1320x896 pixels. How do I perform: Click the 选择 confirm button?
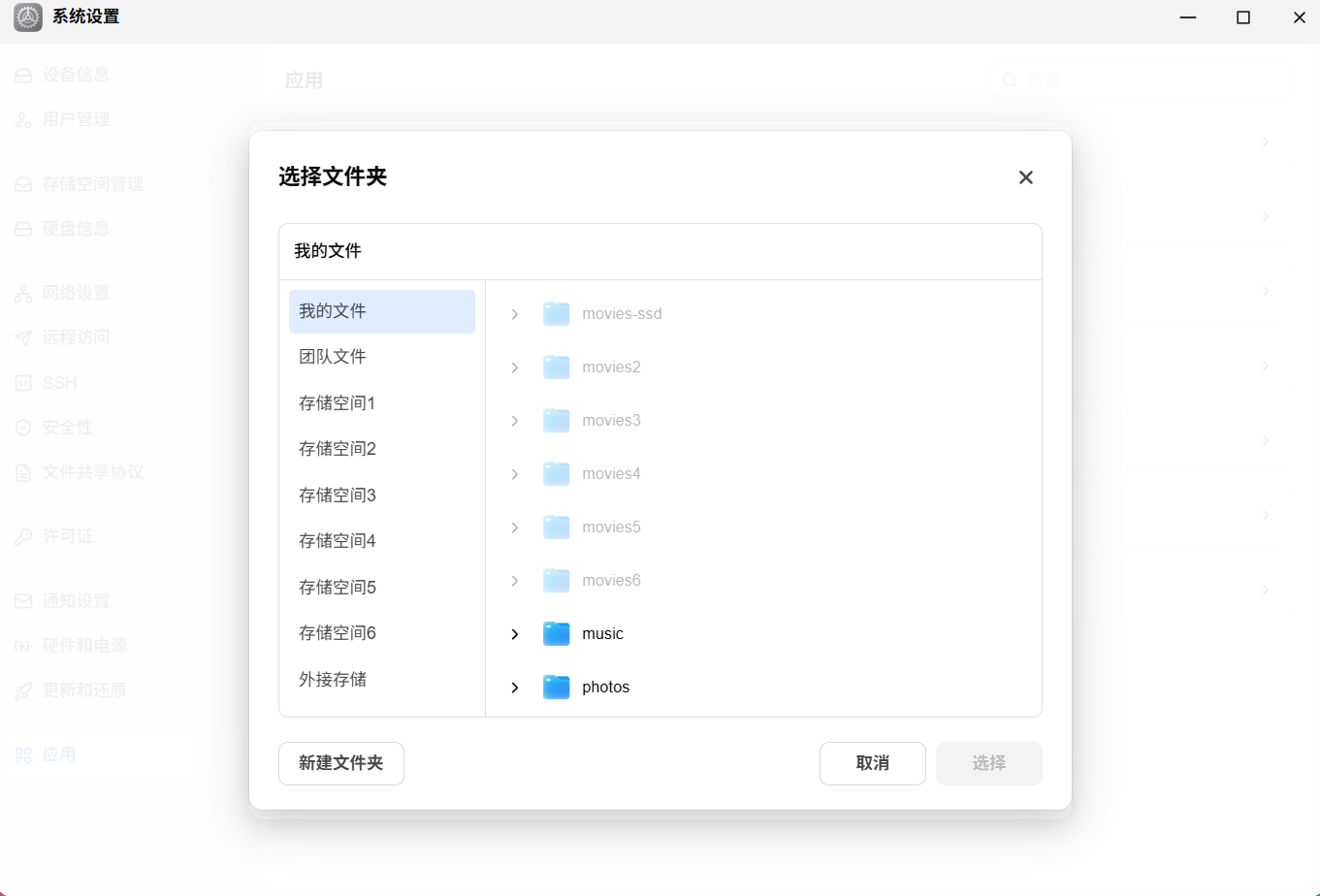pyautogui.click(x=989, y=763)
